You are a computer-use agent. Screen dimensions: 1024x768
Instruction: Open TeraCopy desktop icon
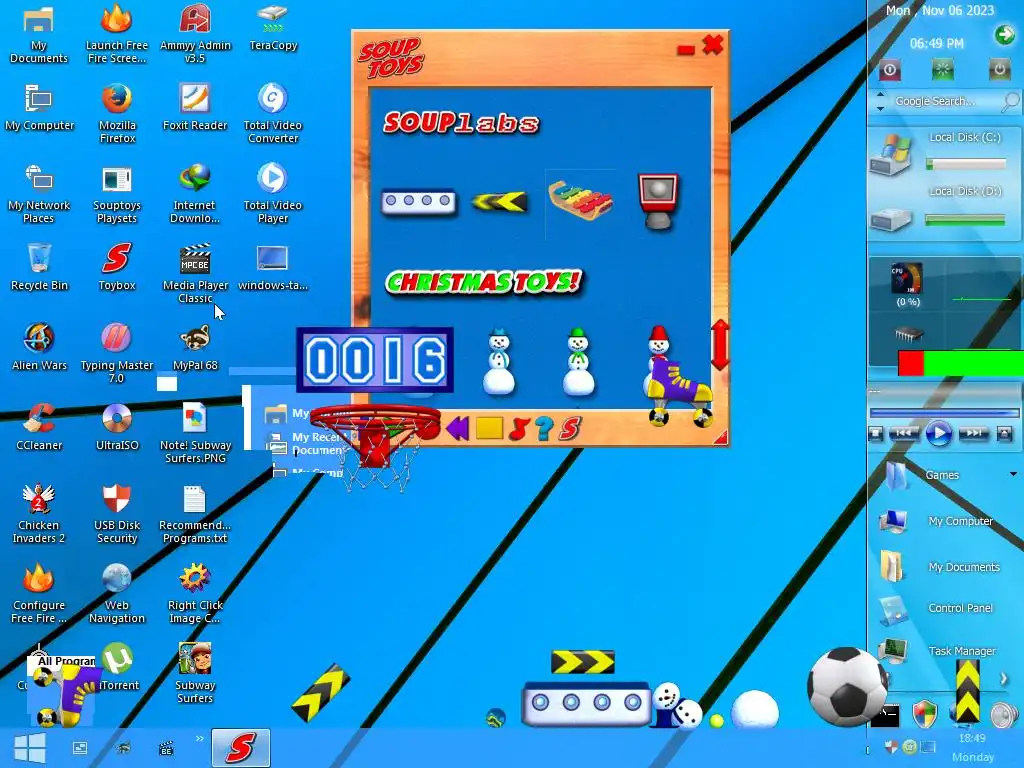pos(273,27)
